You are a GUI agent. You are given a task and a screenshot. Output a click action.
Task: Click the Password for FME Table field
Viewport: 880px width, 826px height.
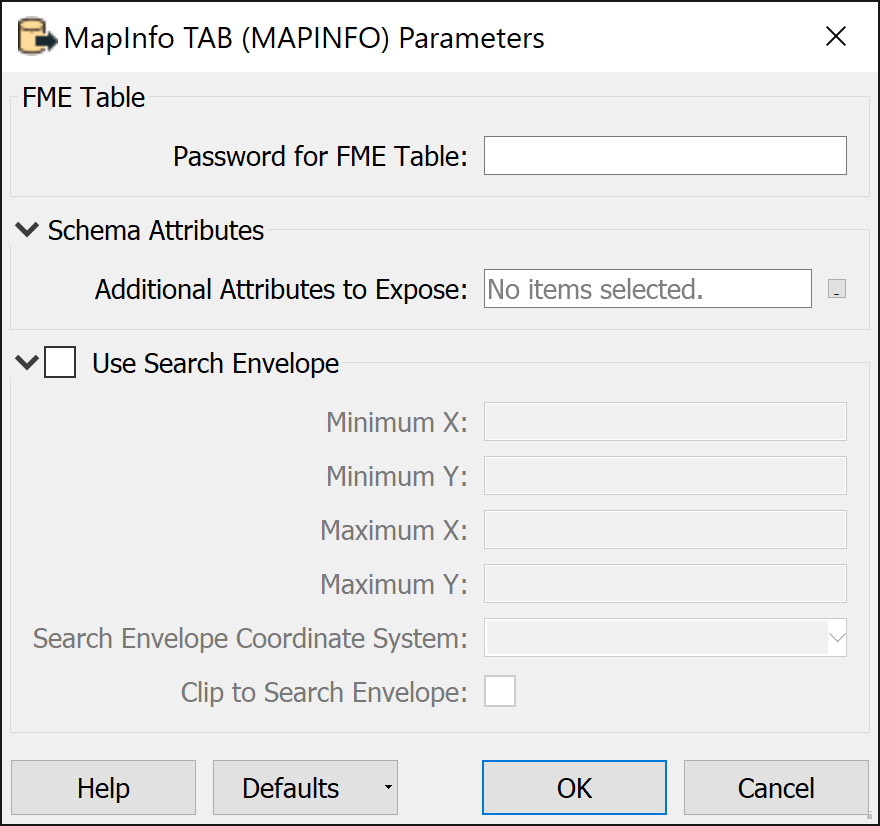(665, 155)
